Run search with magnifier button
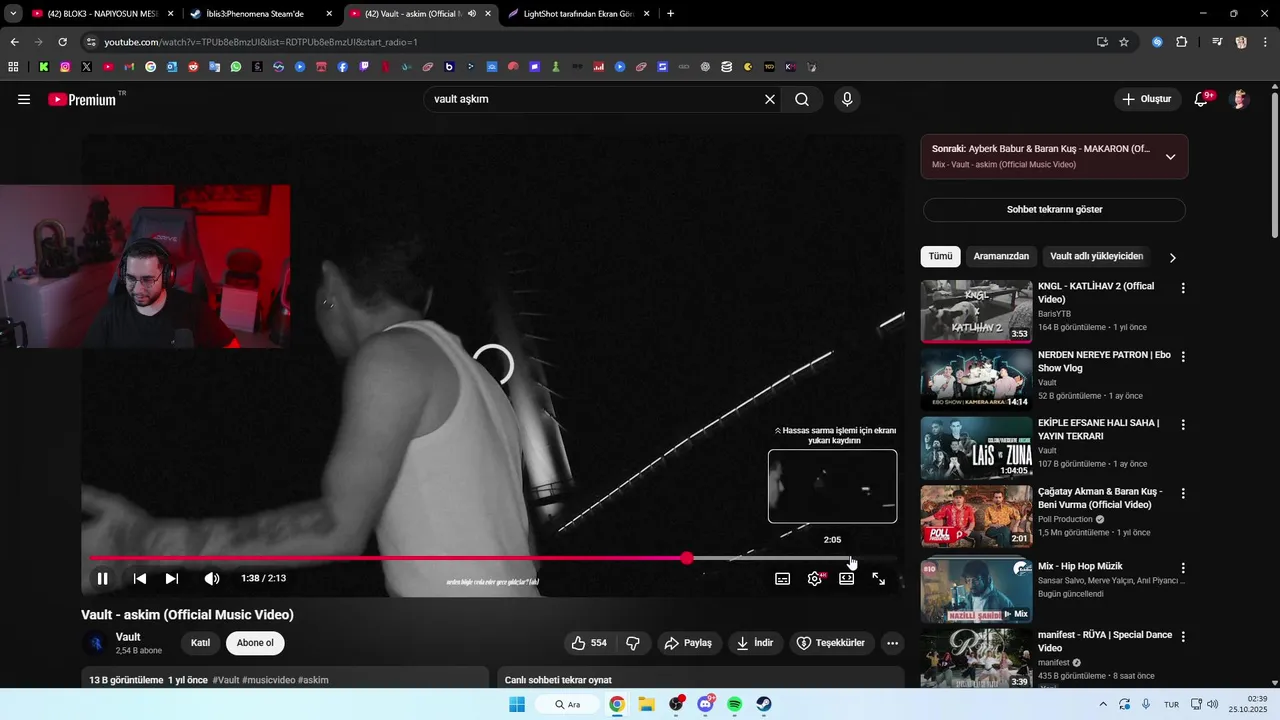The height and width of the screenshot is (720, 1280). [802, 99]
